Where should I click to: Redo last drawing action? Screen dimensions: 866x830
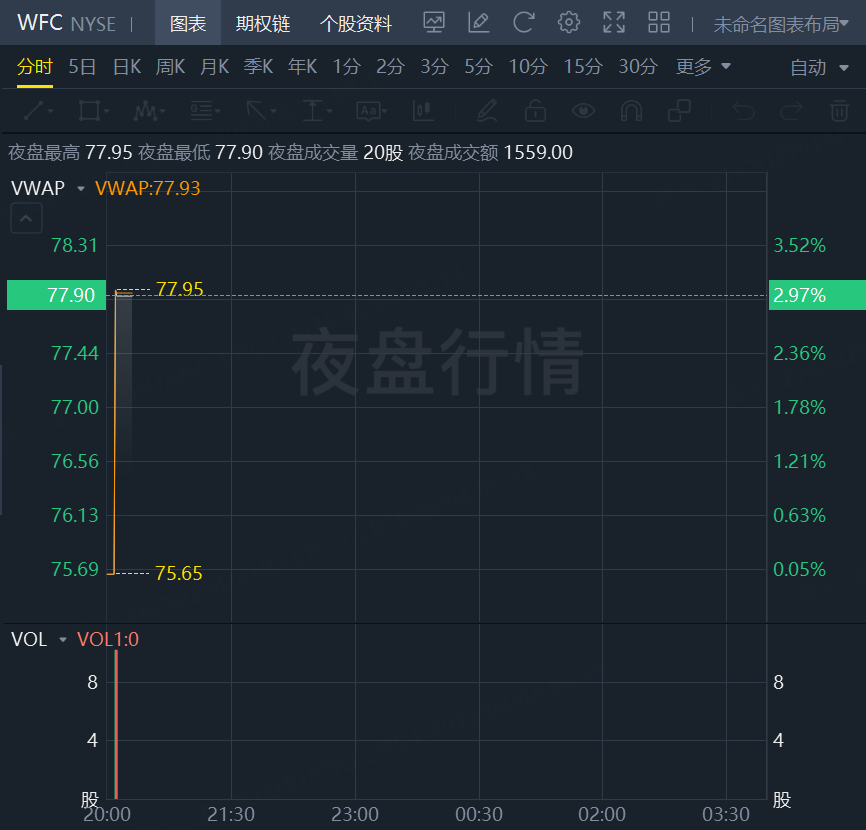(x=791, y=110)
